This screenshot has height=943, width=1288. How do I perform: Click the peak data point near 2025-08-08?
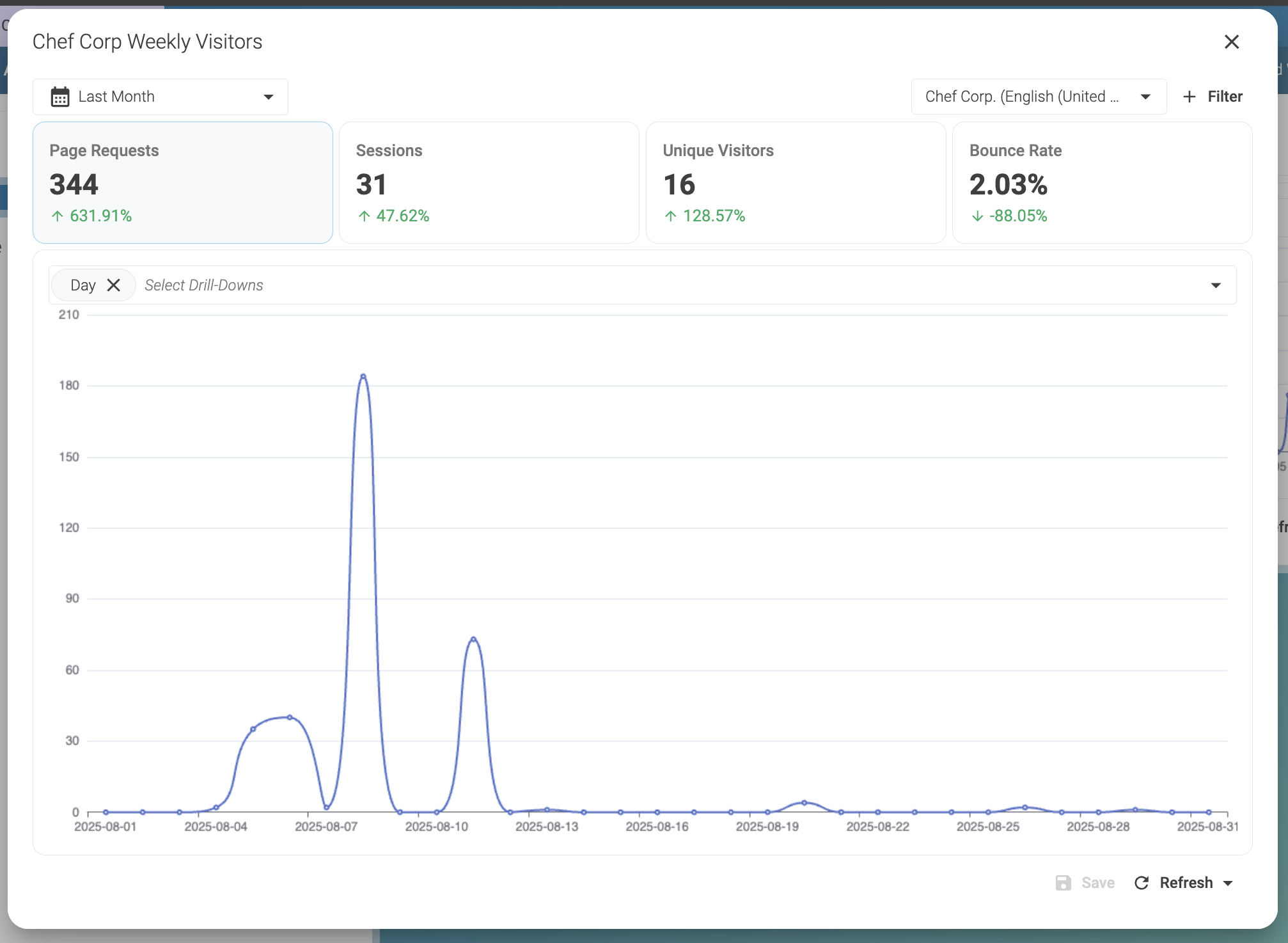coord(363,376)
